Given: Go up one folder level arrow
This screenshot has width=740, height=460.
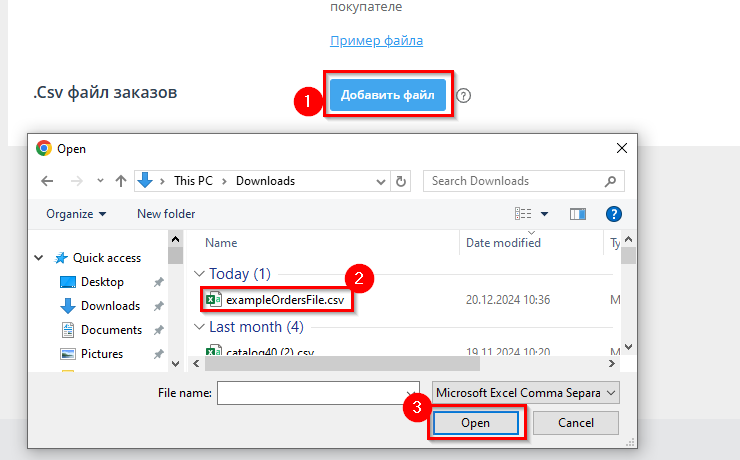Looking at the screenshot, I should click(121, 181).
